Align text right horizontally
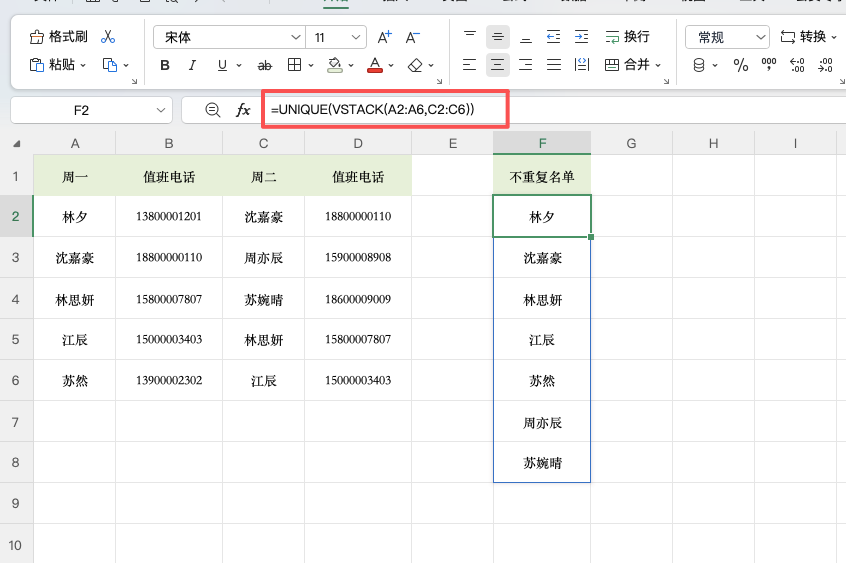 point(526,65)
